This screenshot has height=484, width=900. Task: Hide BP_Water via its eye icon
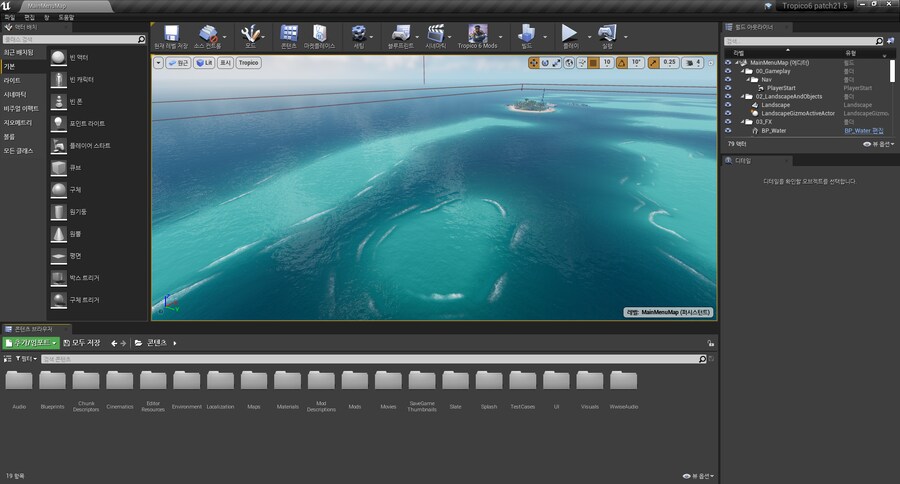point(728,130)
